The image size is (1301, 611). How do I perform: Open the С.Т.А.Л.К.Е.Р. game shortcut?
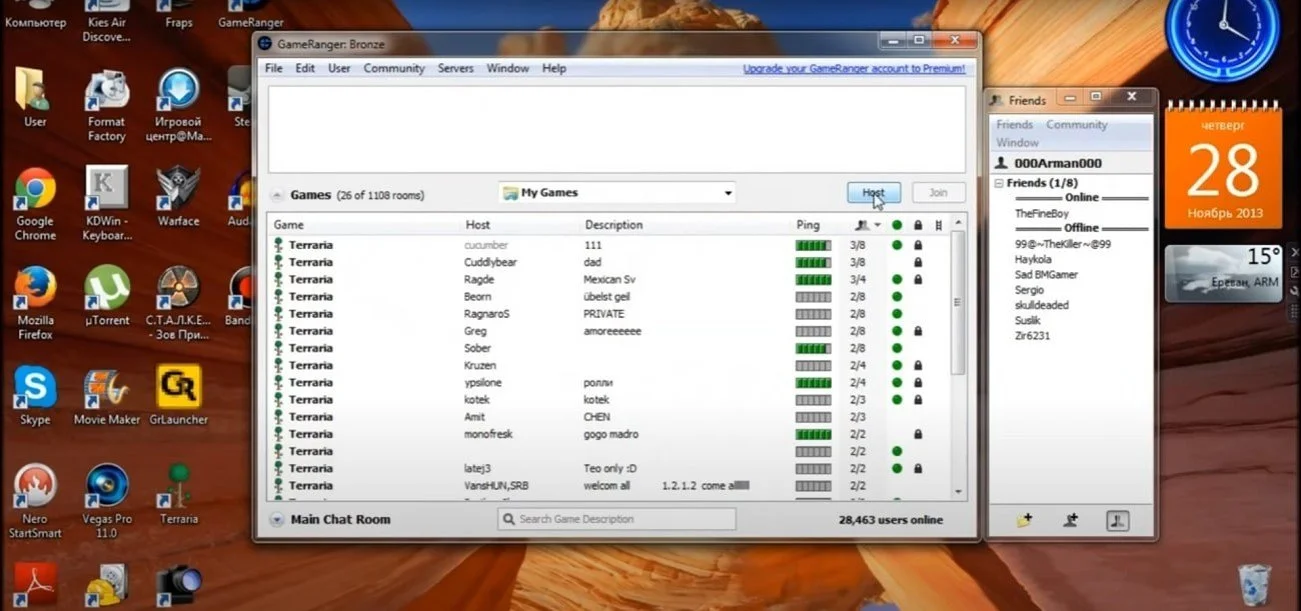pos(179,303)
